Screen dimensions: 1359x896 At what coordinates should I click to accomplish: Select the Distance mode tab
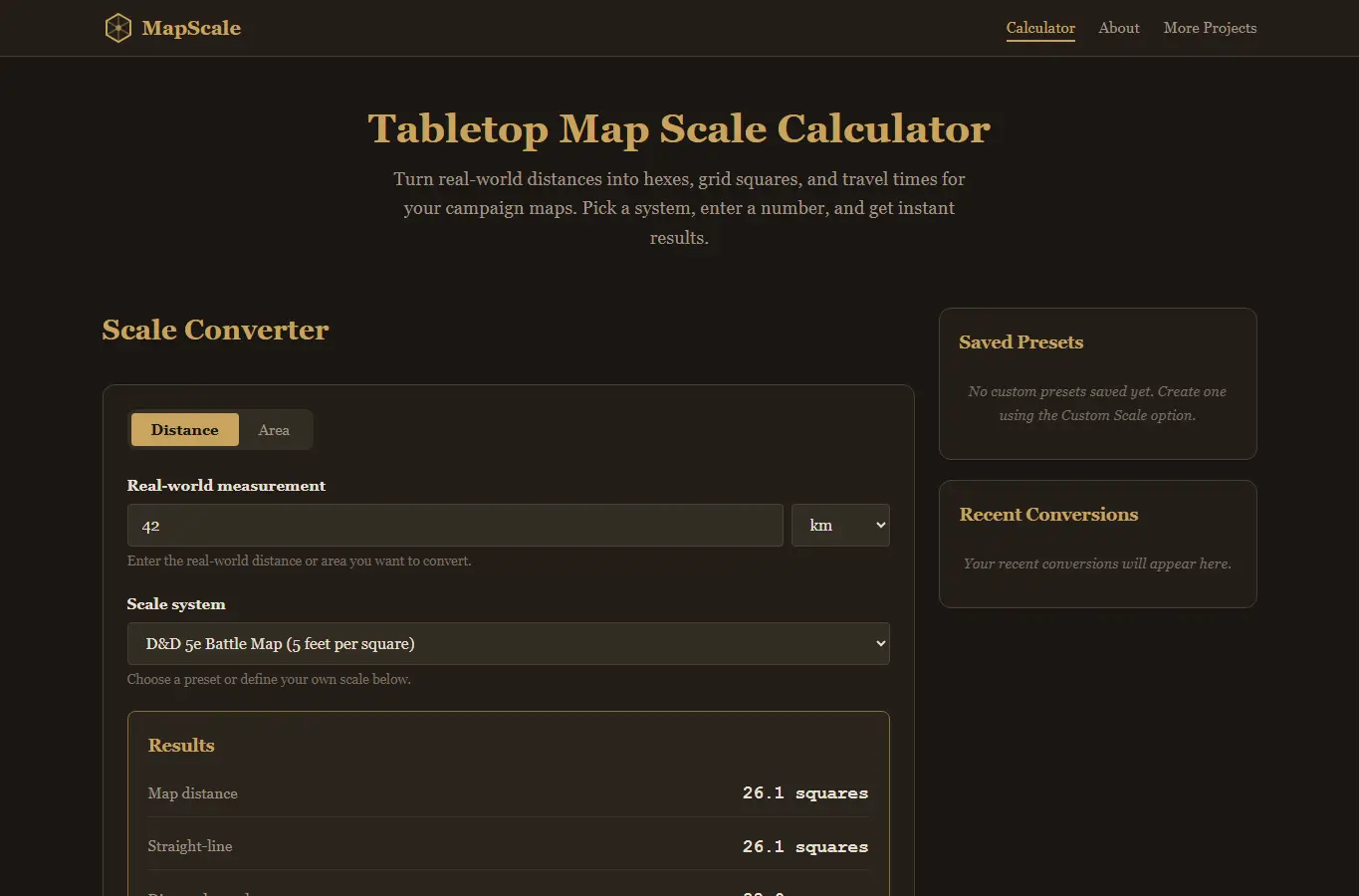click(x=185, y=430)
